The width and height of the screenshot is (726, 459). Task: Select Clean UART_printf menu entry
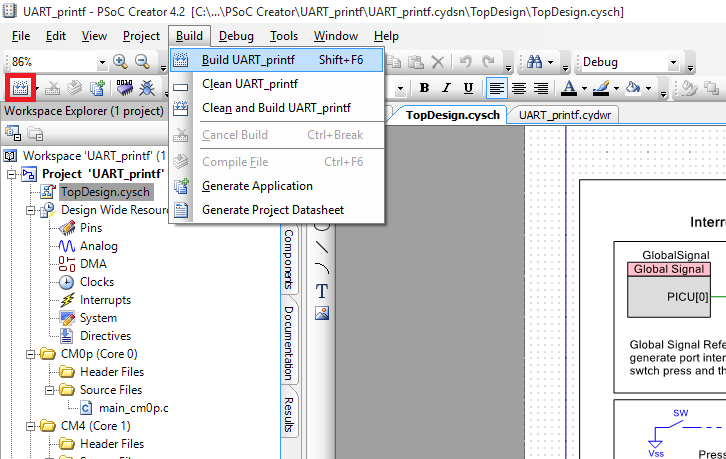(276, 84)
